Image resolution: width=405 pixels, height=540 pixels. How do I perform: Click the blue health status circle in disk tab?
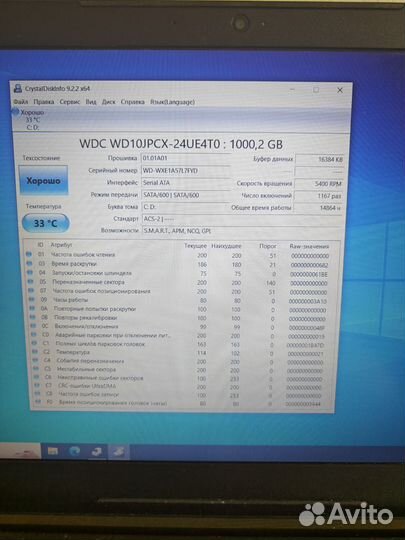point(15,112)
